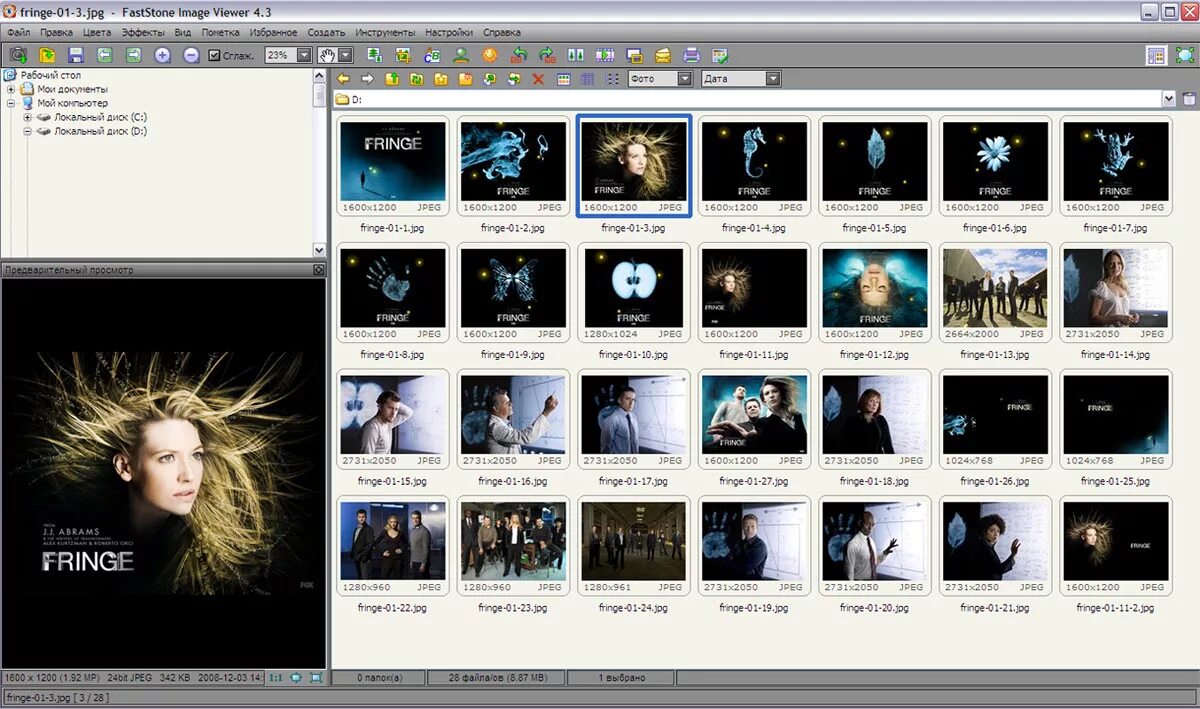Select the hand pan cursor tool
This screenshot has width=1200, height=709.
[x=327, y=55]
